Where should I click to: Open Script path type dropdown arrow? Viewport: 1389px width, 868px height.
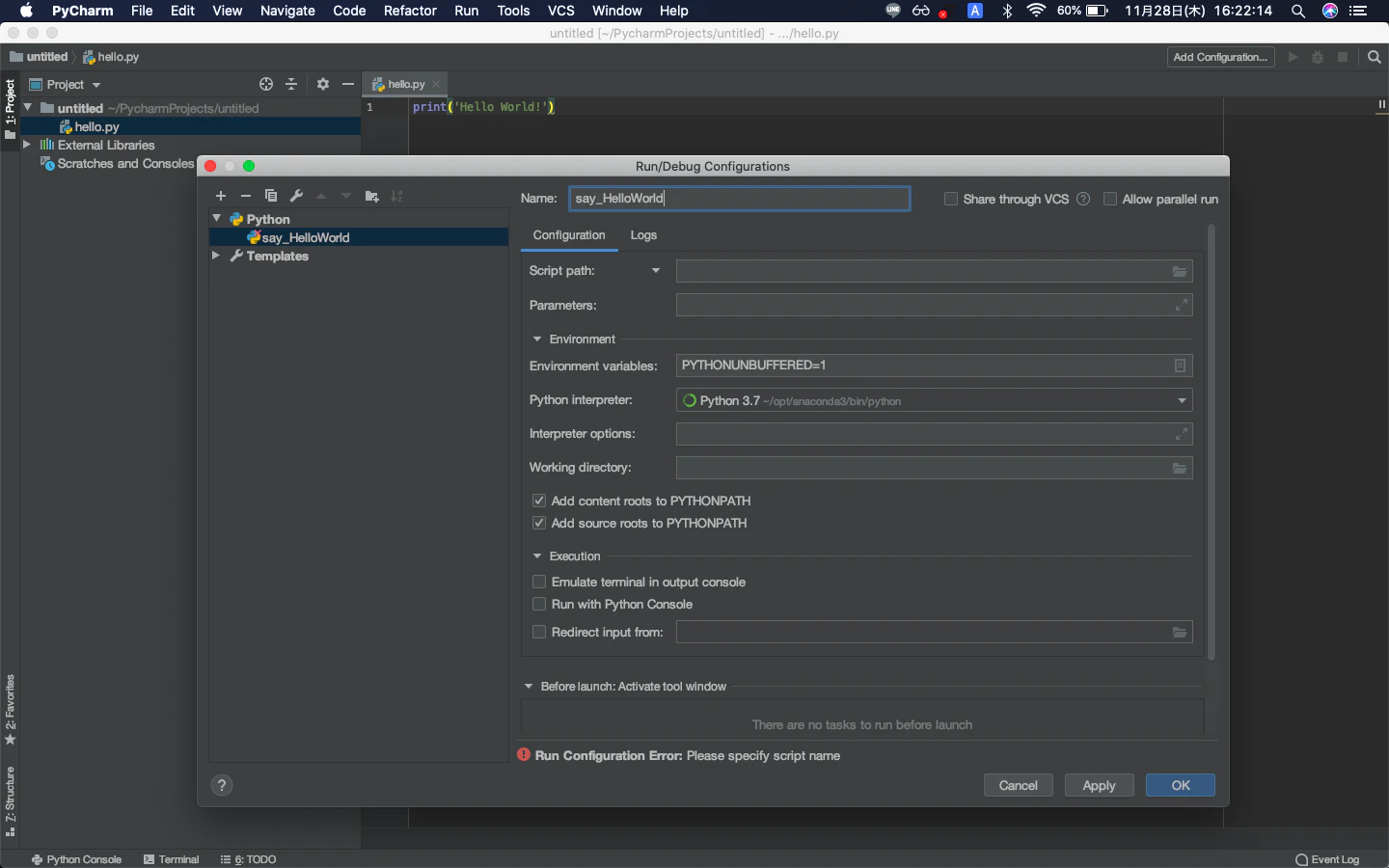click(x=656, y=270)
